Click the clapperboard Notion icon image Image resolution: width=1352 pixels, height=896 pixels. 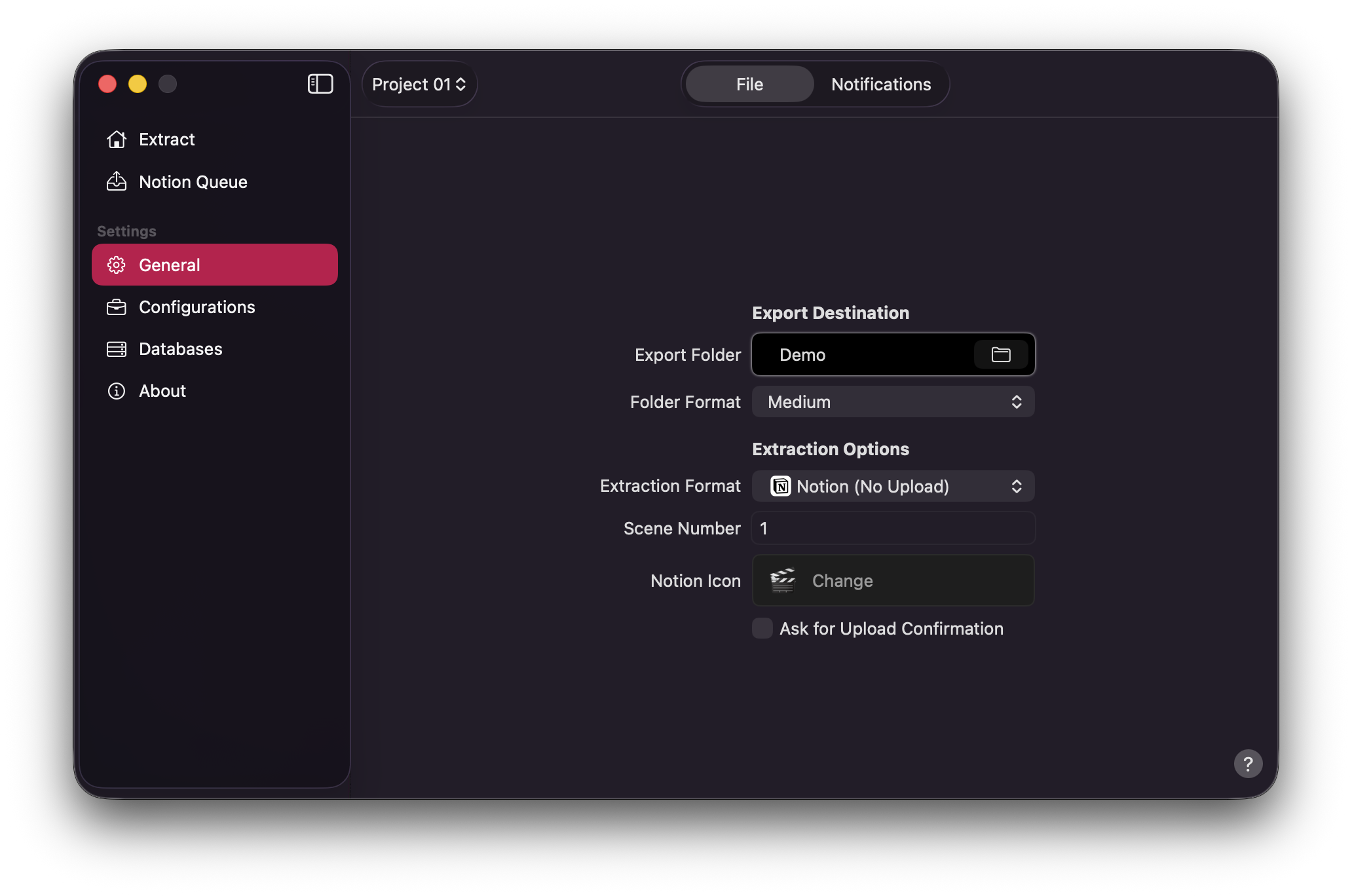pyautogui.click(x=783, y=580)
